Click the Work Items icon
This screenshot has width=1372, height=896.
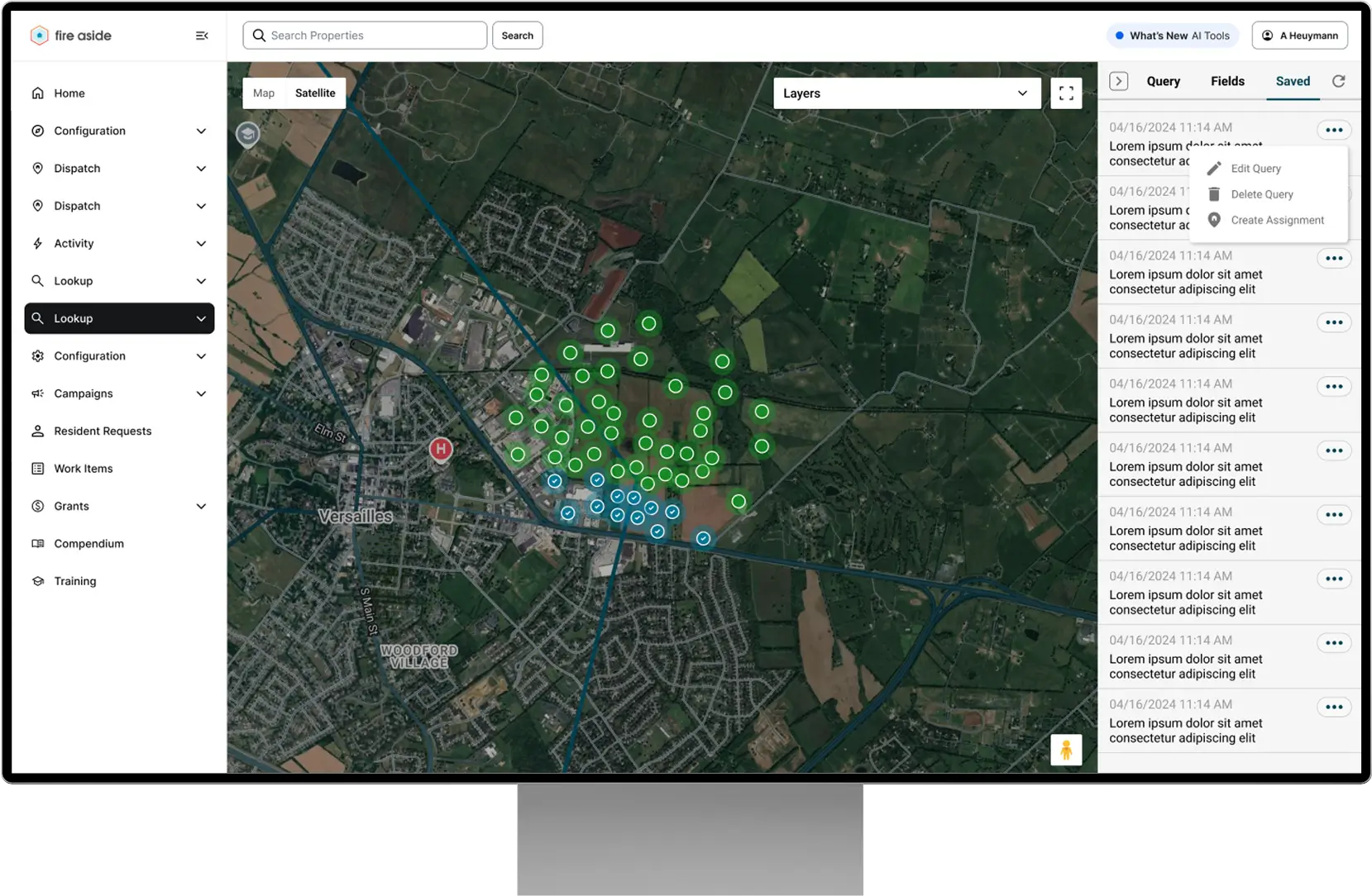point(37,468)
